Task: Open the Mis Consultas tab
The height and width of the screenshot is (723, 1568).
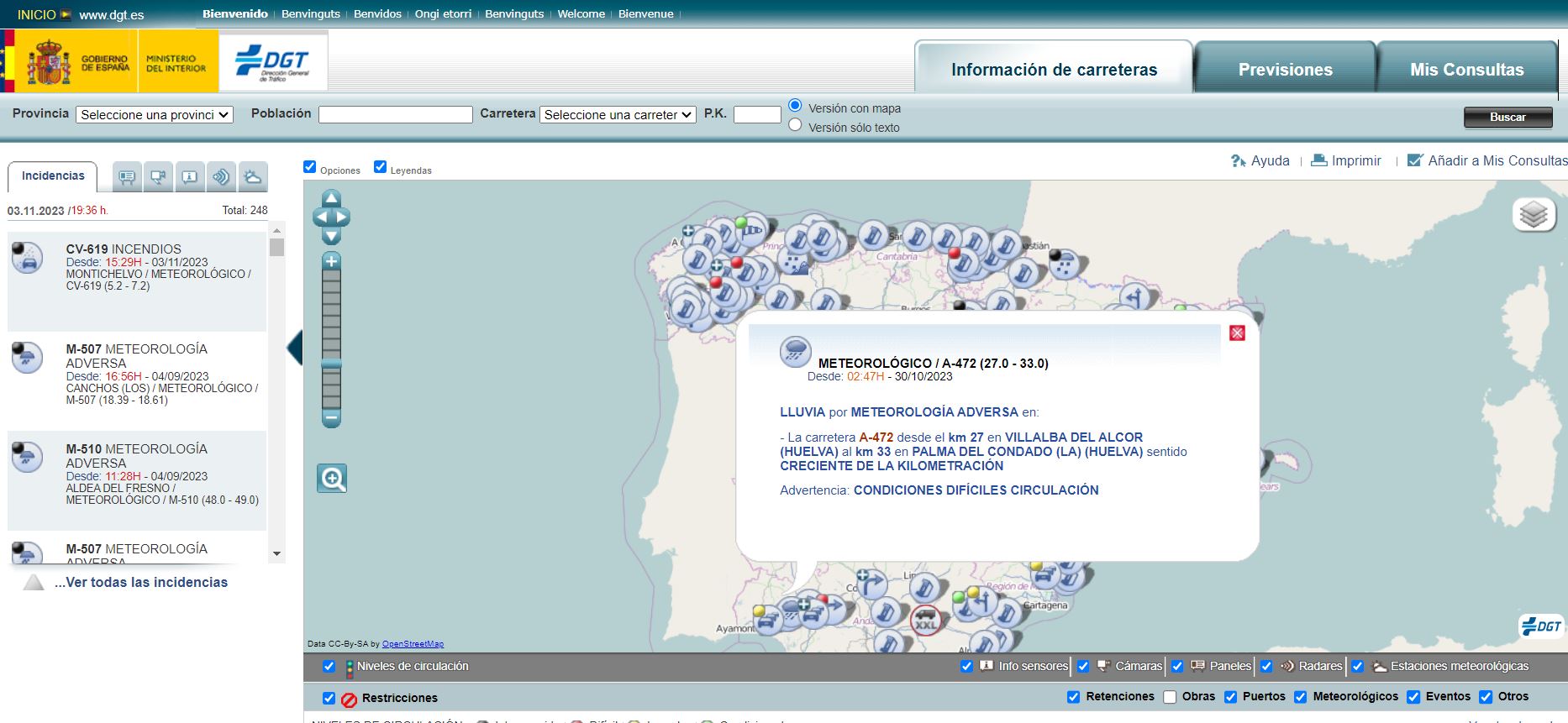Action: (1466, 70)
